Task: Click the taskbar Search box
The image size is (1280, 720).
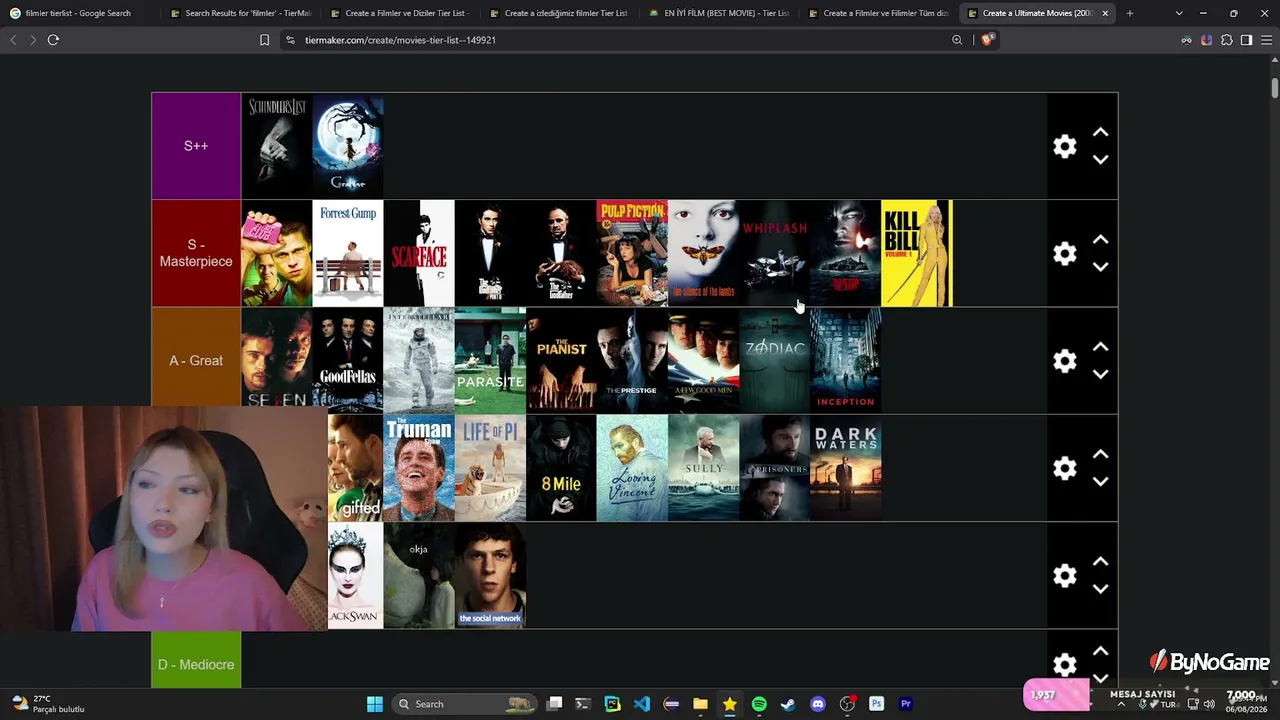Action: pos(464,704)
